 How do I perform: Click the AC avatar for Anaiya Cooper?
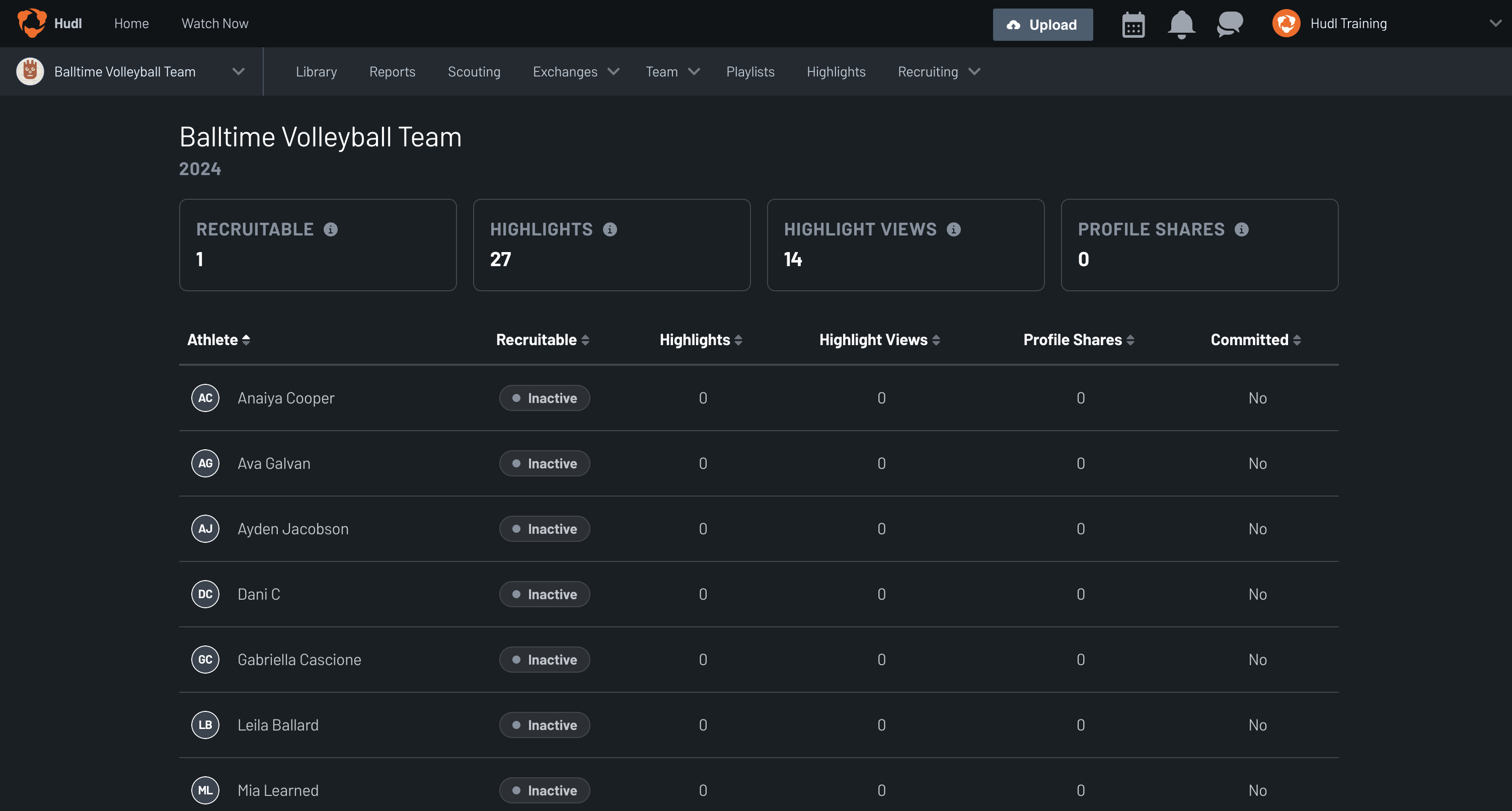pyautogui.click(x=205, y=398)
